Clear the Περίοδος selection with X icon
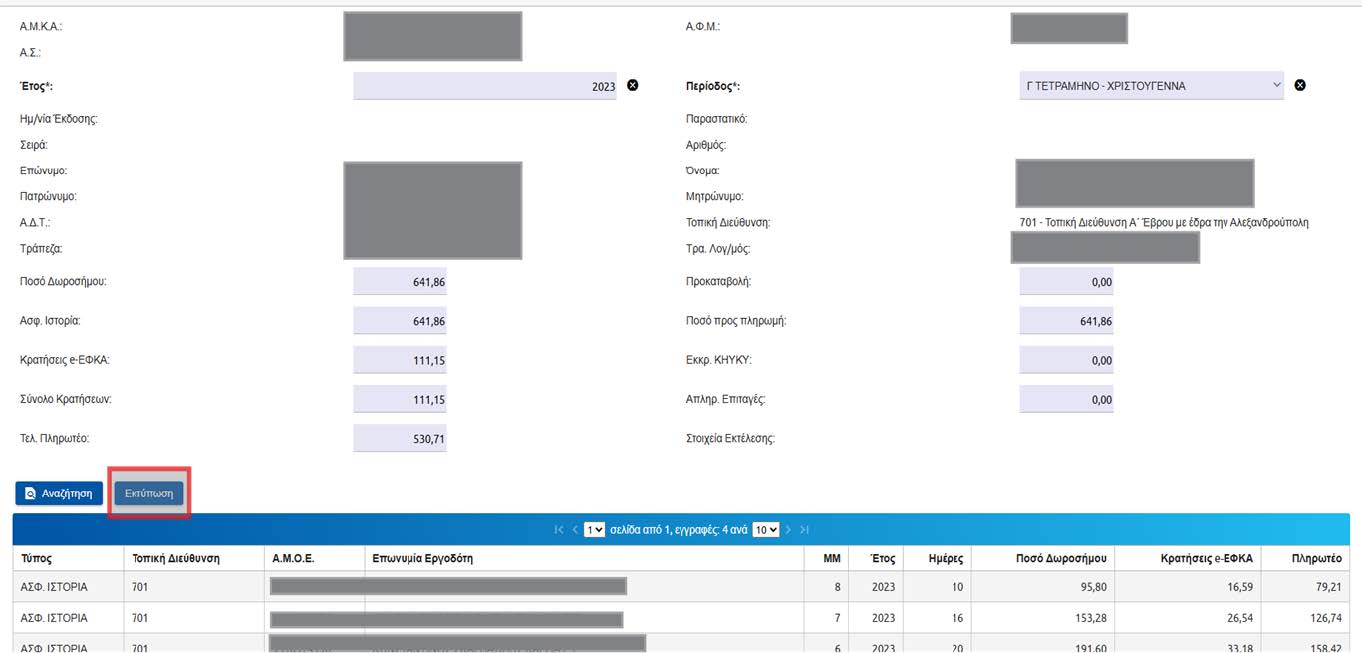The height and width of the screenshot is (653, 1362). (1300, 86)
